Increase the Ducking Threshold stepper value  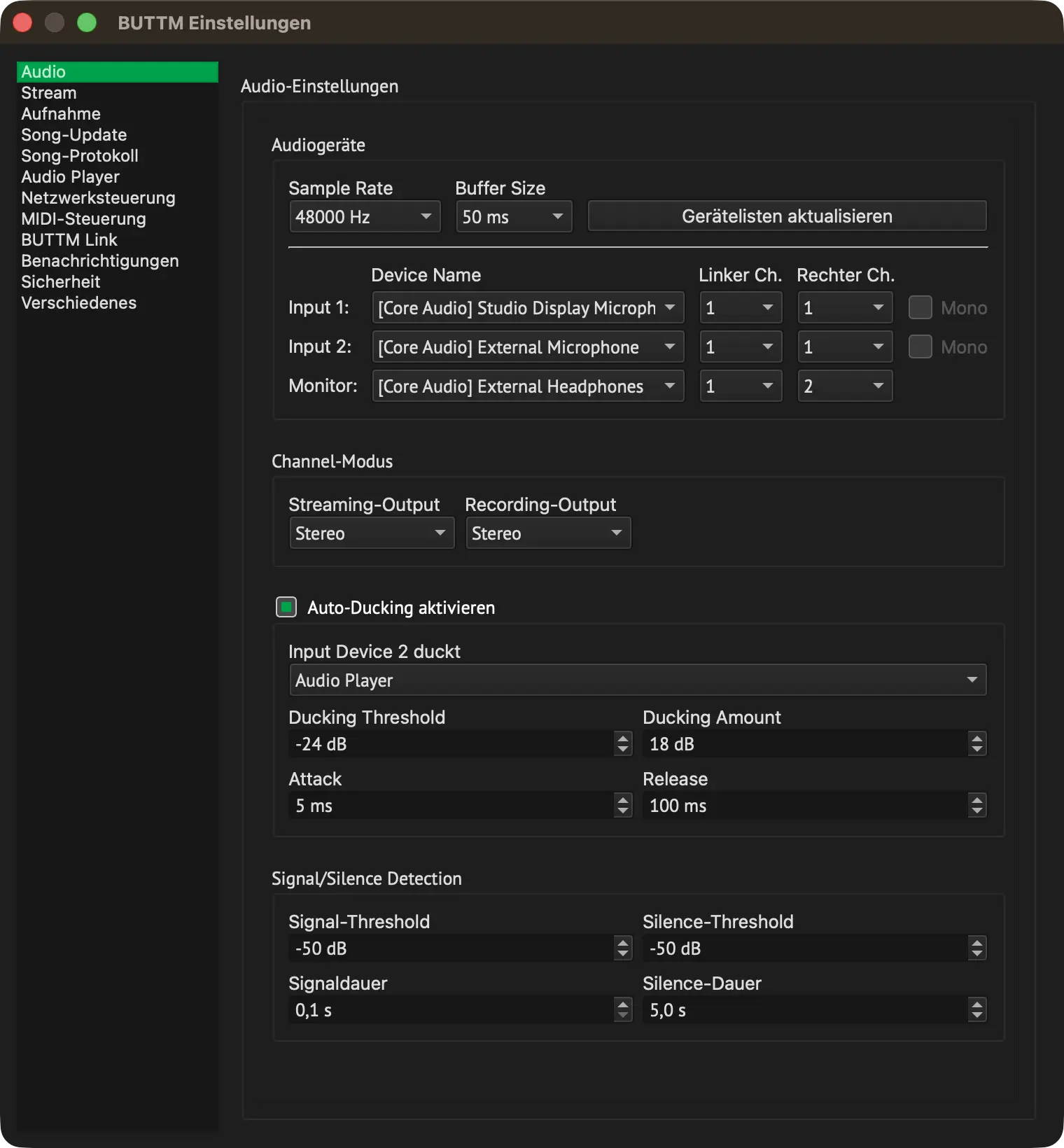coord(623,737)
